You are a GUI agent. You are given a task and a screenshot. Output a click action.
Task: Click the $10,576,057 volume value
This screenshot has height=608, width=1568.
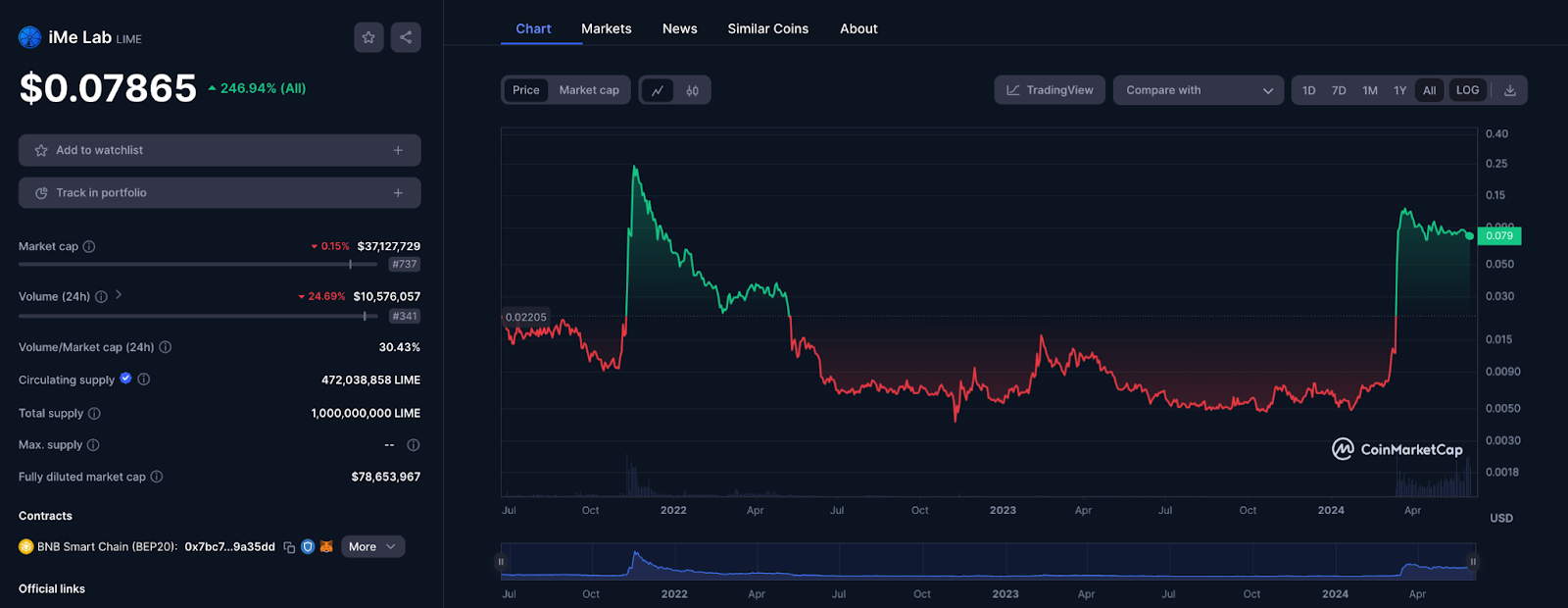387,297
